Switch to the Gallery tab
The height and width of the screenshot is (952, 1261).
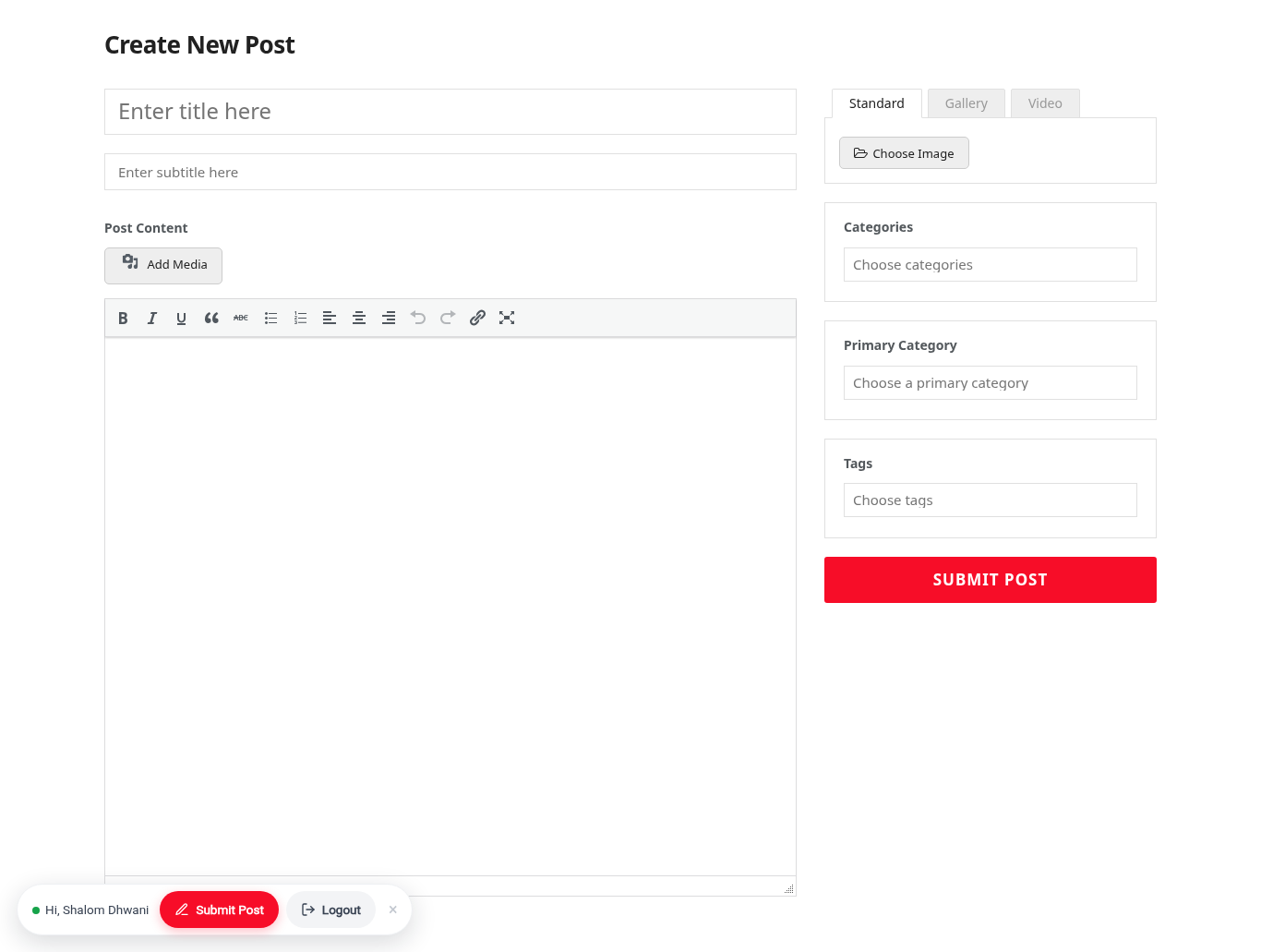967,103
